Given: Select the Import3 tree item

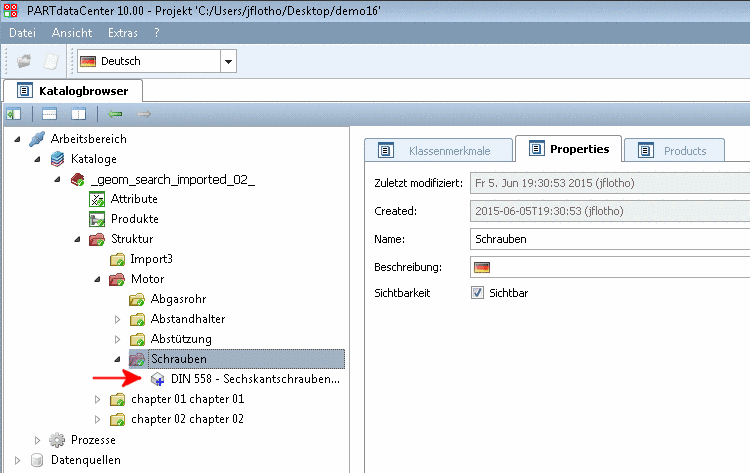Looking at the screenshot, I should point(151,259).
